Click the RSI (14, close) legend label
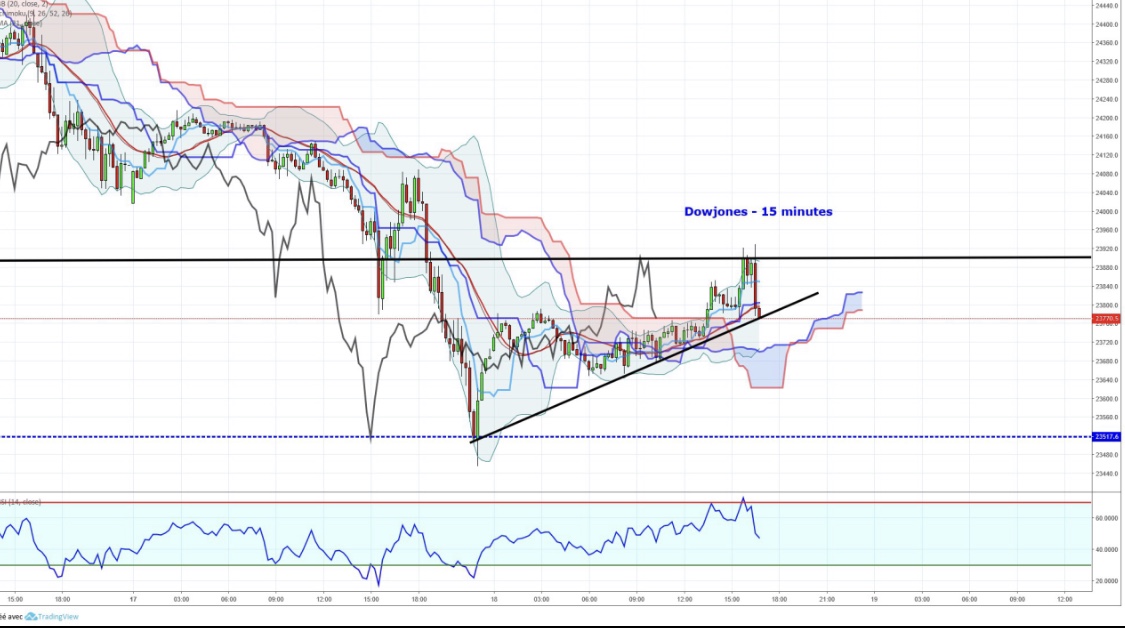Viewport: 1125px width, 628px height. (x=20, y=501)
